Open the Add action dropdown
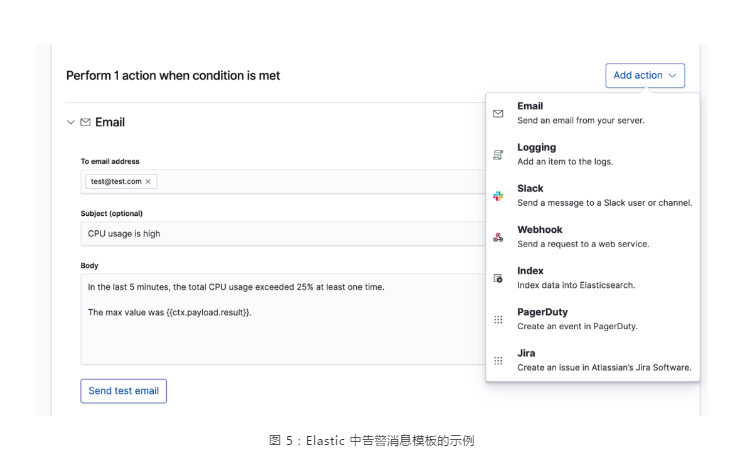Screen dimensions: 729x468 pos(645,75)
